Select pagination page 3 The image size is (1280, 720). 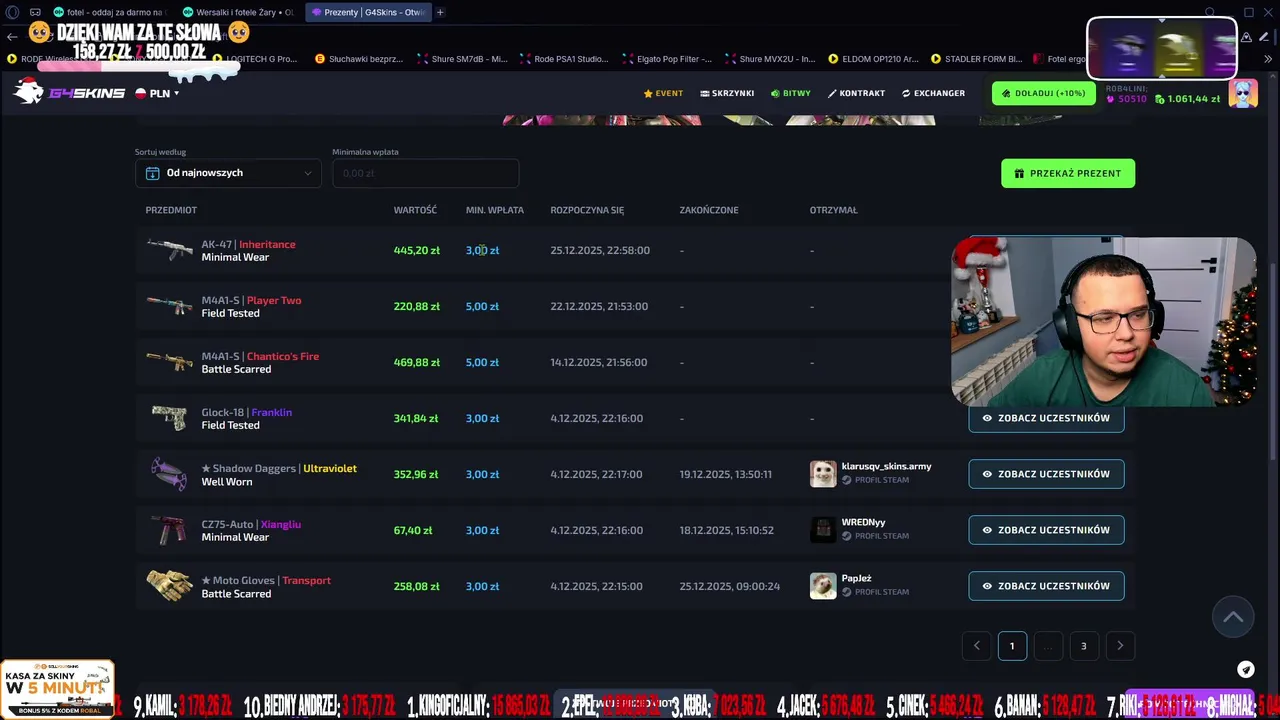pyautogui.click(x=1083, y=646)
